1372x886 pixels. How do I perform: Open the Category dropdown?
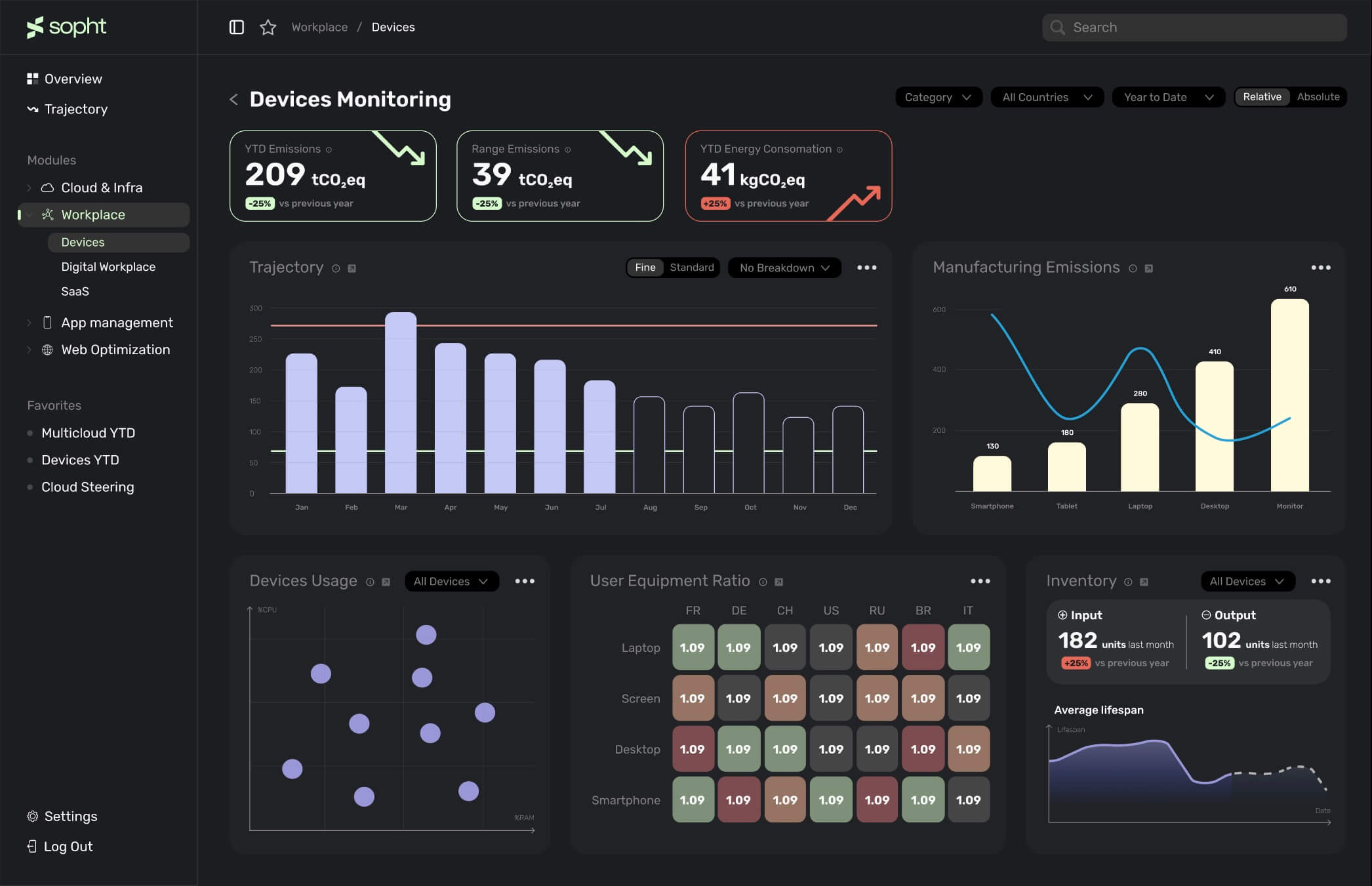938,97
